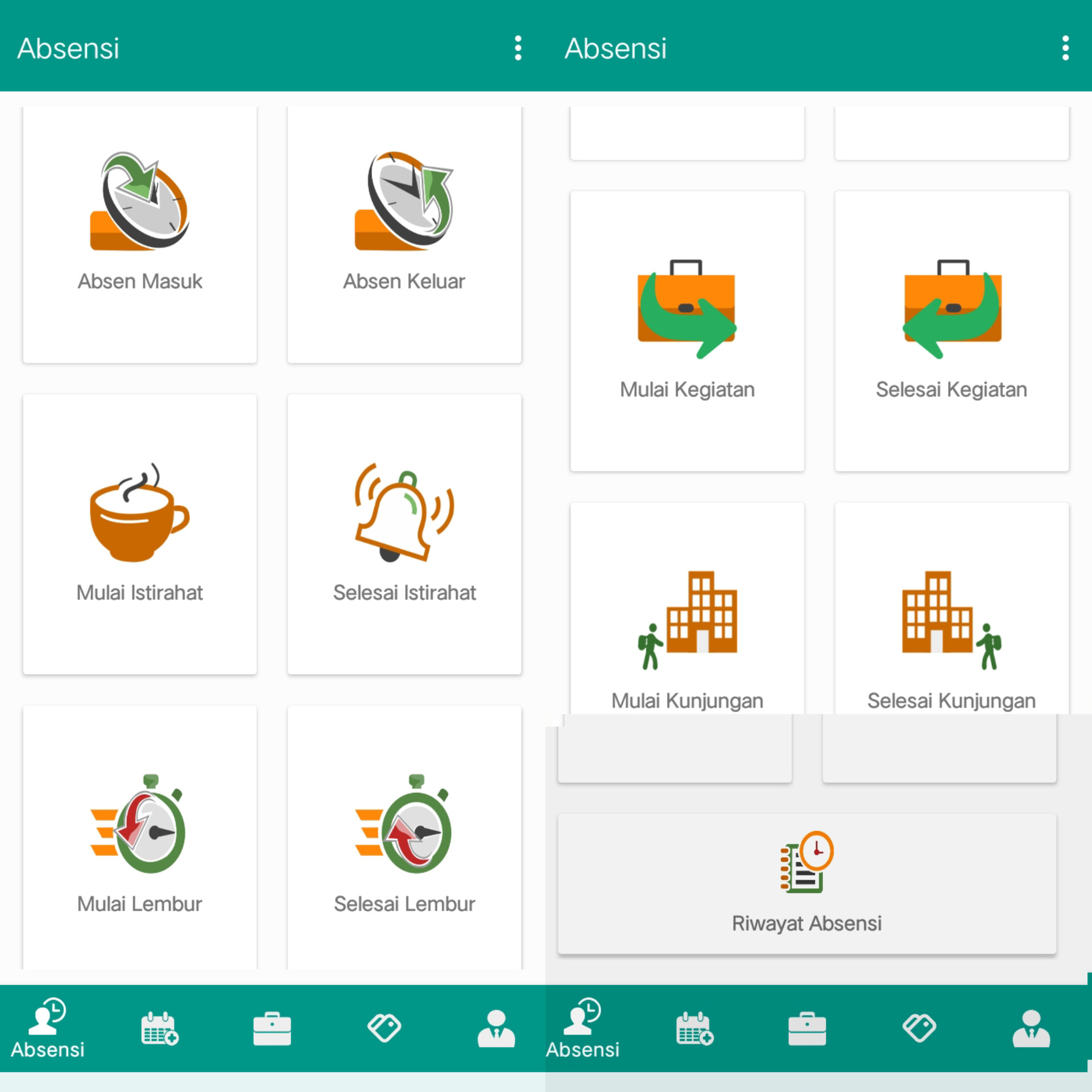Switch to calendar tab in left navbar
This screenshot has width=1092, height=1092.
coord(159,1028)
